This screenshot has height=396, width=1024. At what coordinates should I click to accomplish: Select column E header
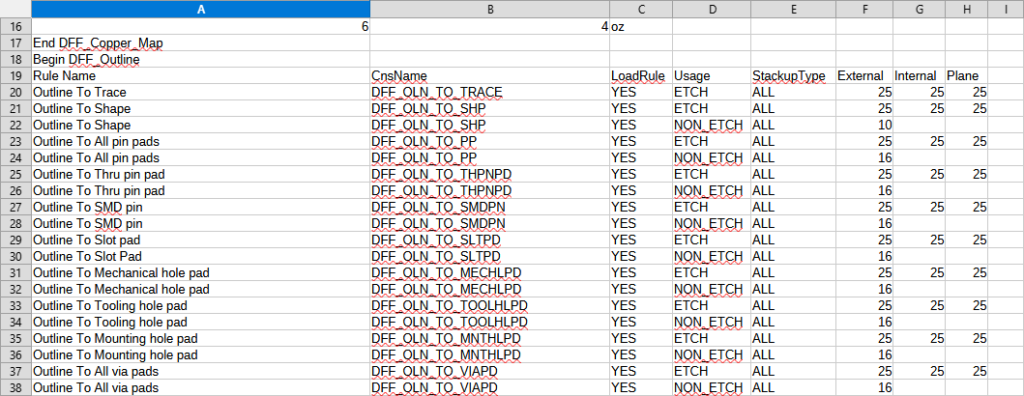[x=793, y=8]
